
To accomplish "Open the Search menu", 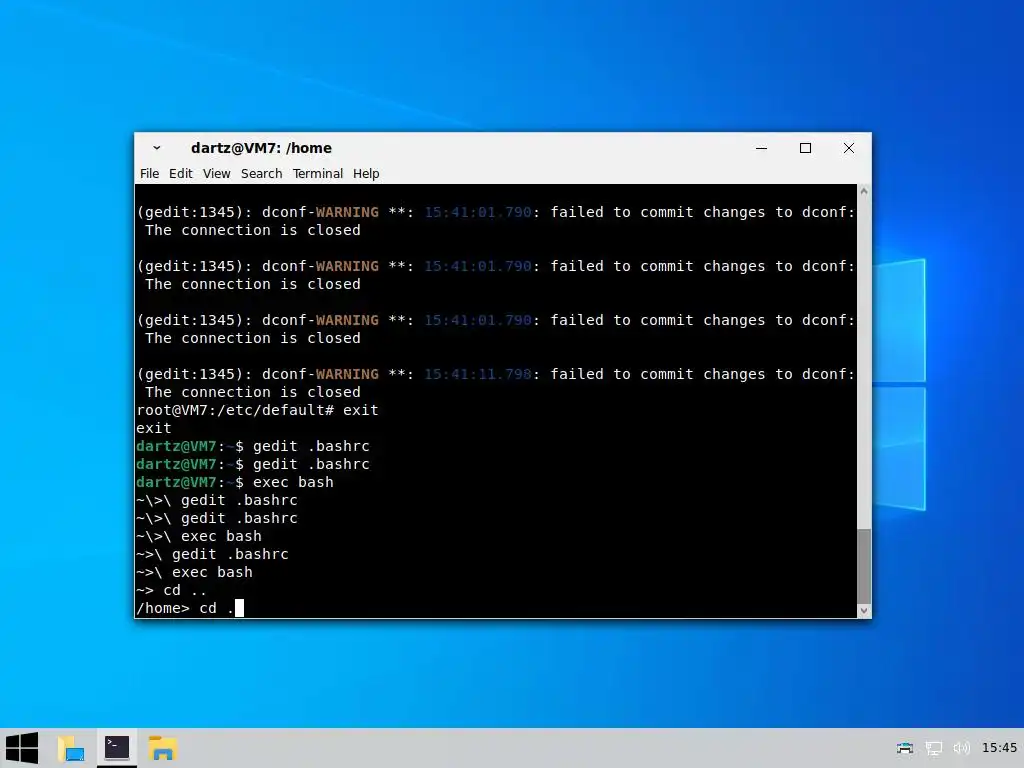I will [261, 174].
